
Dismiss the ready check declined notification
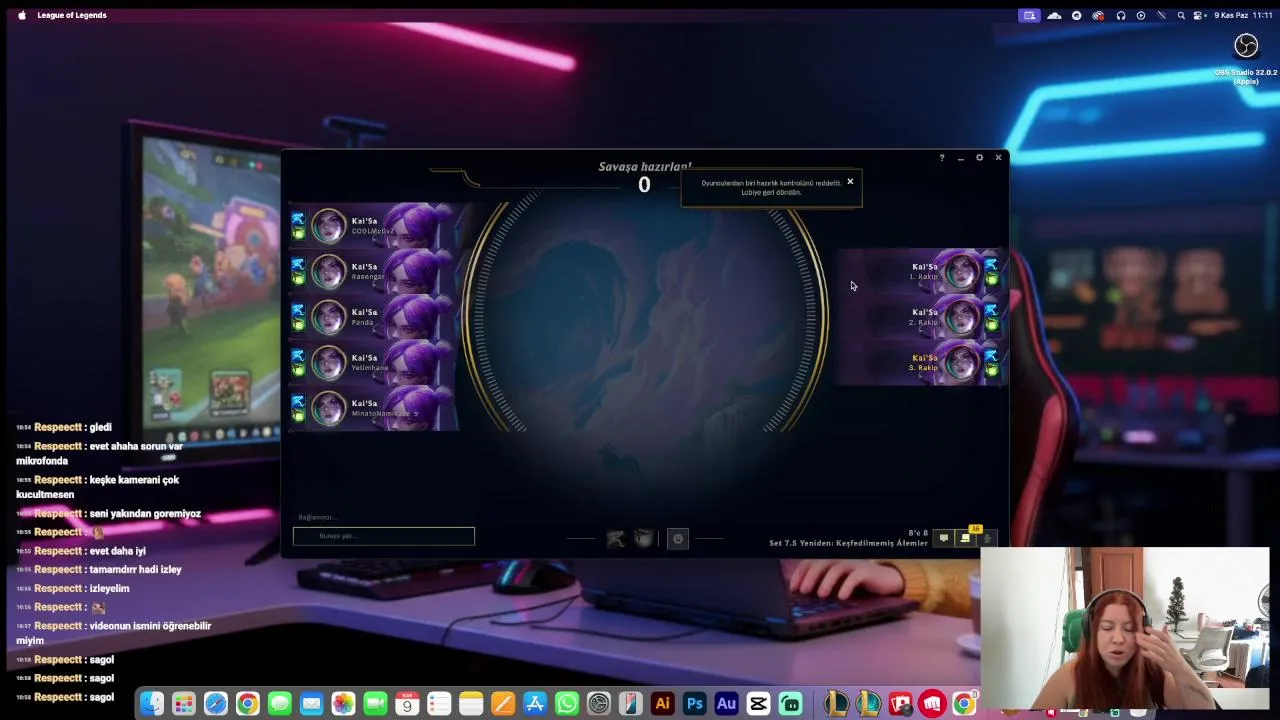tap(850, 182)
